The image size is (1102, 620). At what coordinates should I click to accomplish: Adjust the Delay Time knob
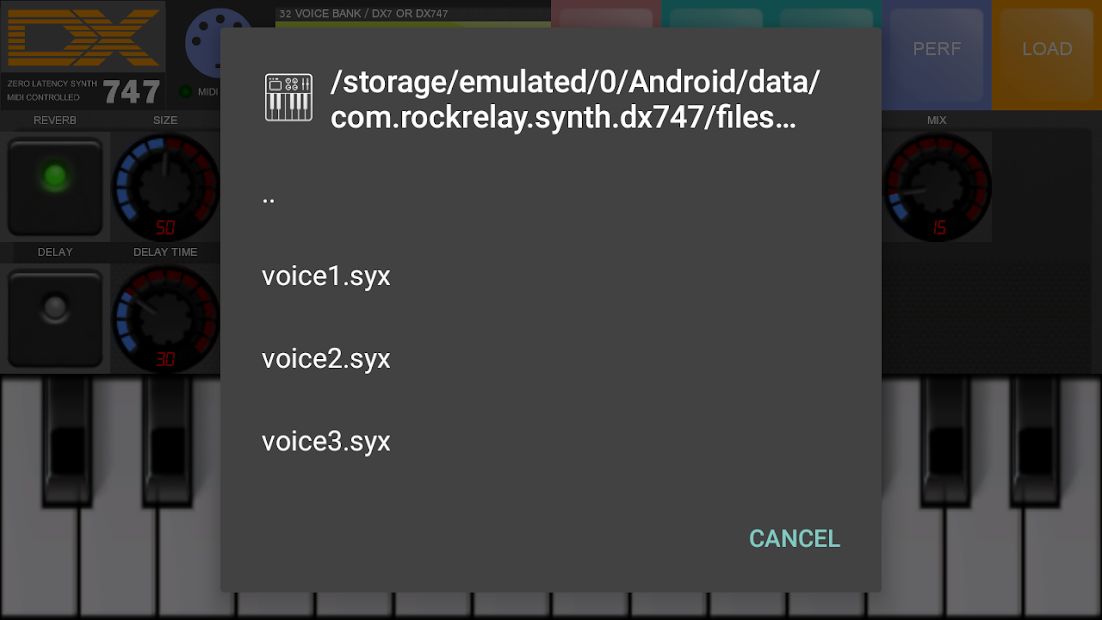pos(166,318)
